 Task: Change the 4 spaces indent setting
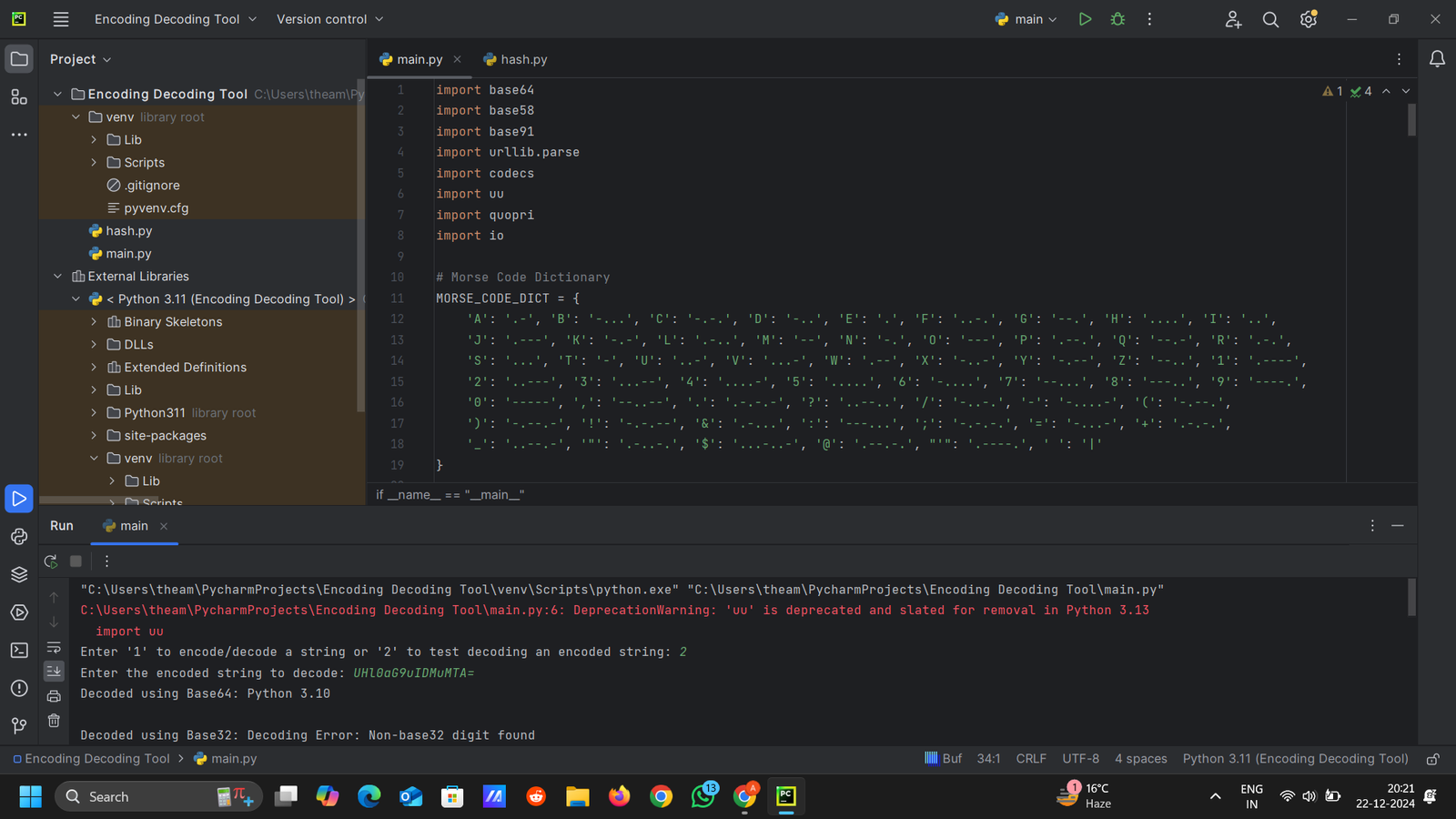pyautogui.click(x=1141, y=759)
